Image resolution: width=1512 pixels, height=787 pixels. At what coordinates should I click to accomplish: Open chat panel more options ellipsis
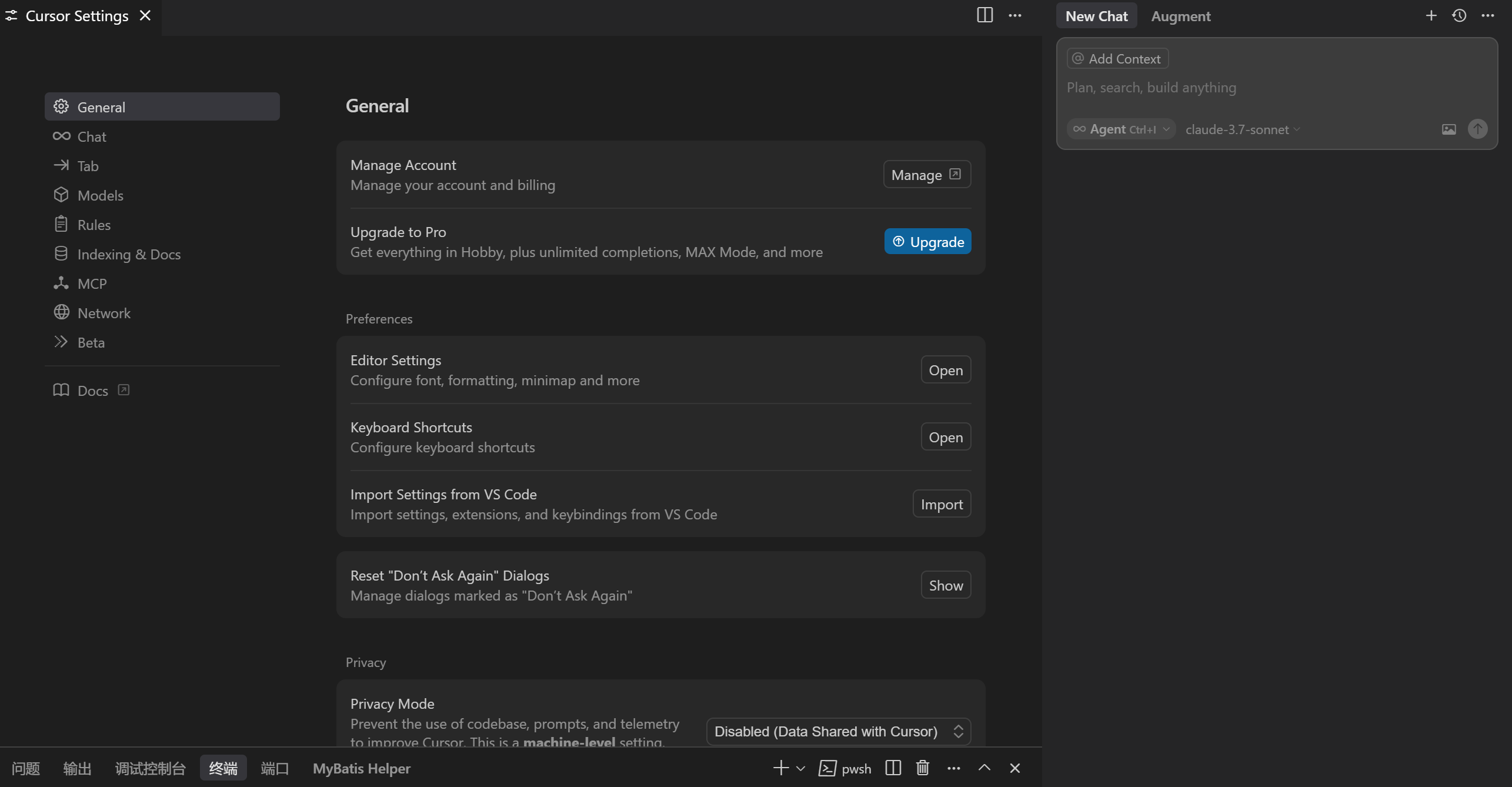coord(1488,16)
